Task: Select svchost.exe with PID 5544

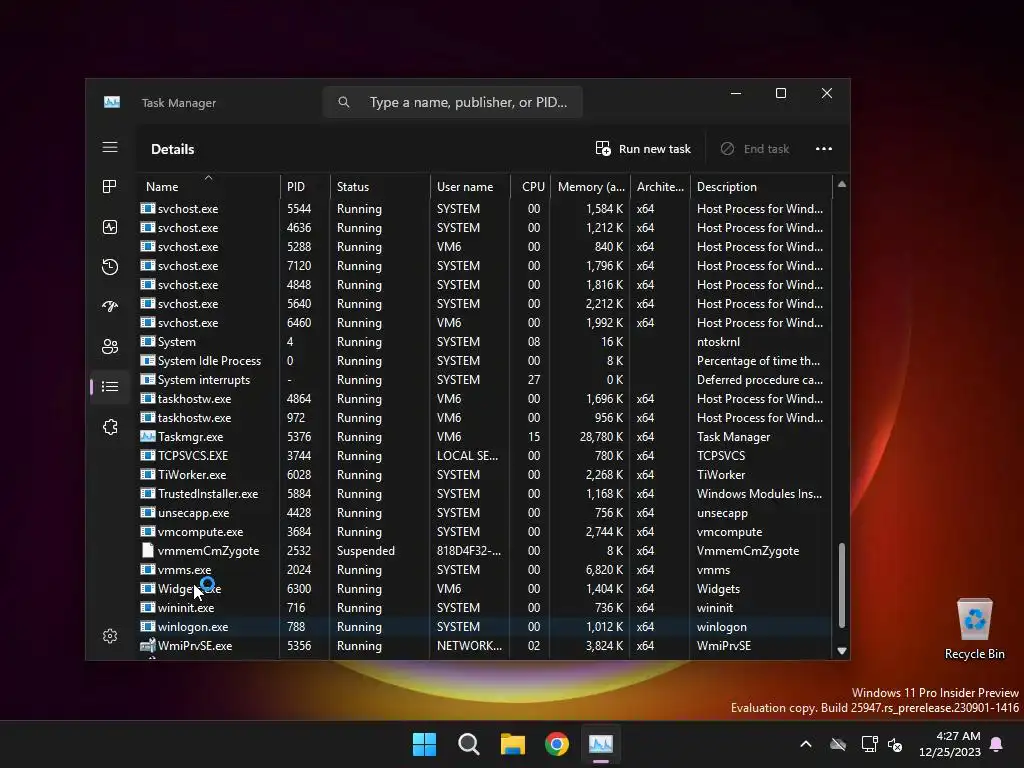Action: pyautogui.click(x=485, y=209)
